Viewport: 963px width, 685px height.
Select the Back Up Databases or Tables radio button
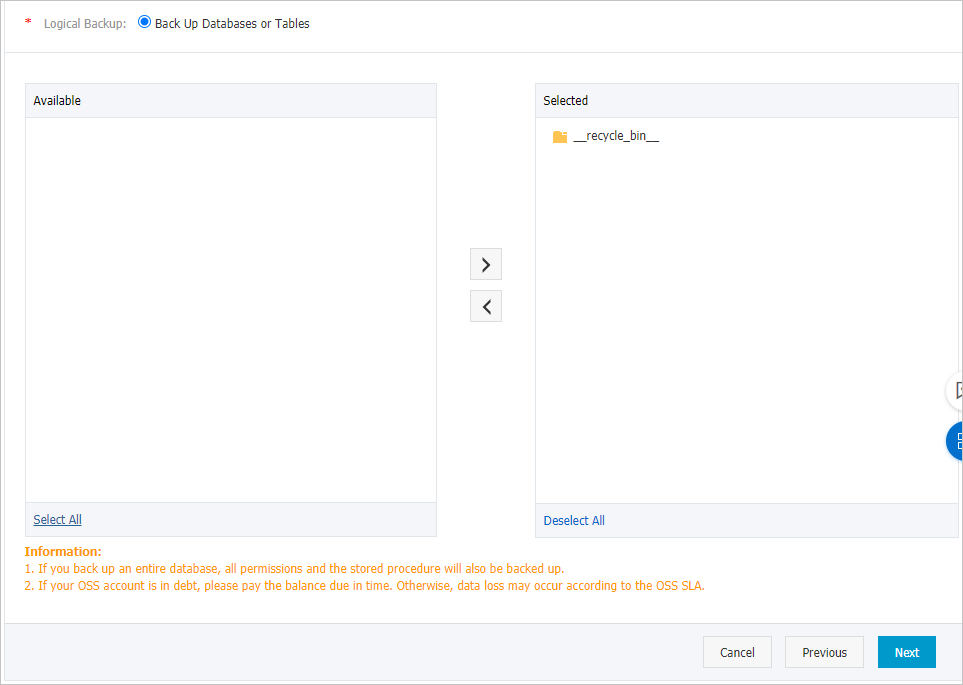click(x=144, y=22)
